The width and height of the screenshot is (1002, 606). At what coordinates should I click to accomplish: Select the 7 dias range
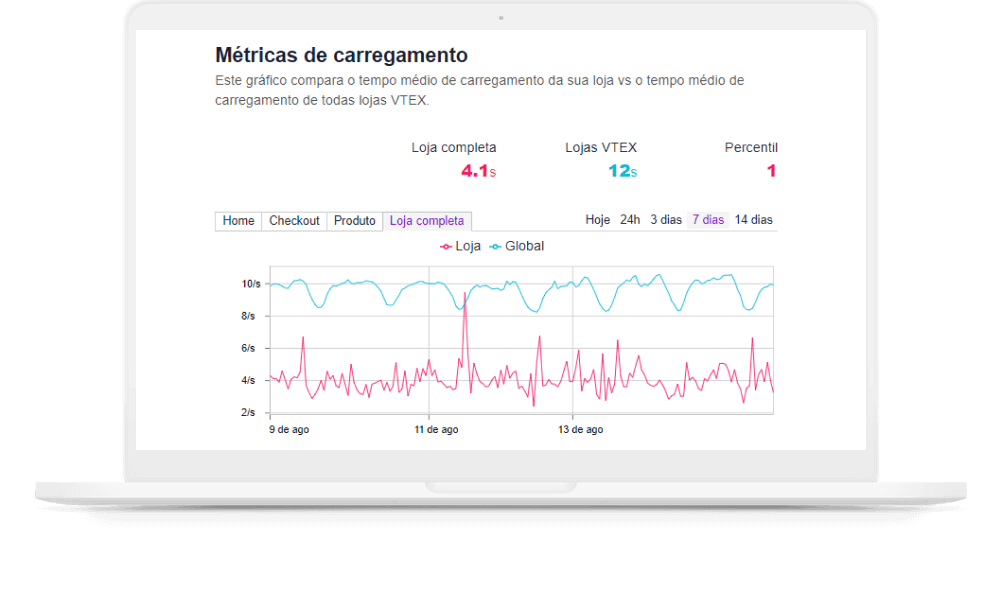pos(708,220)
